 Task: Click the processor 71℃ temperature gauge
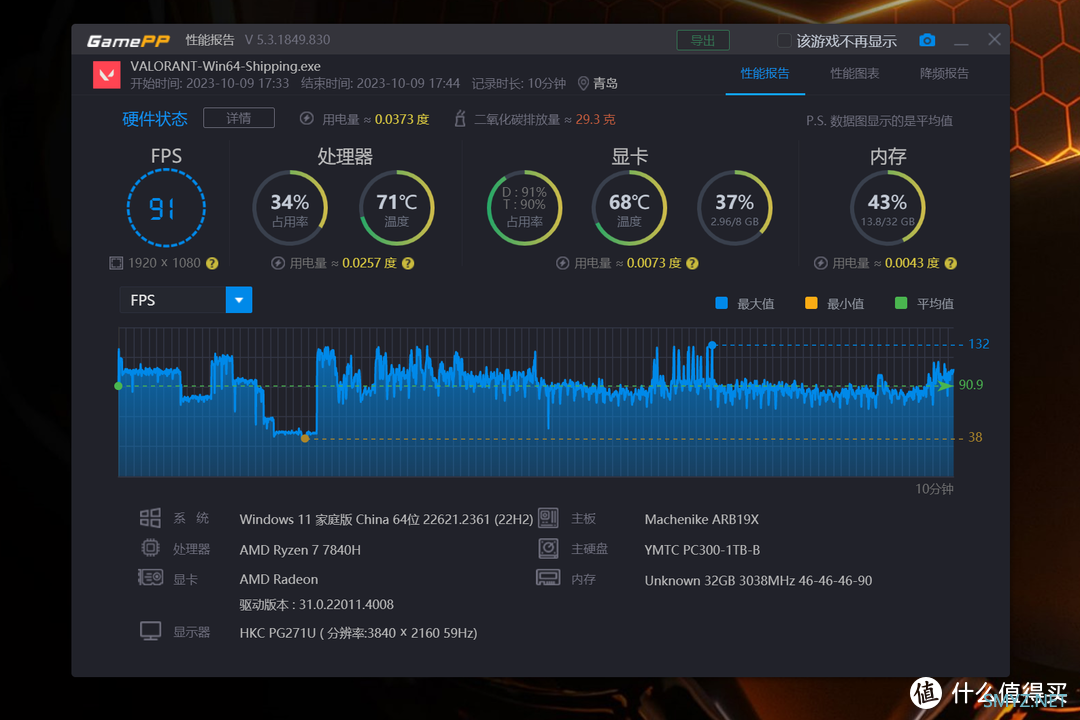397,207
